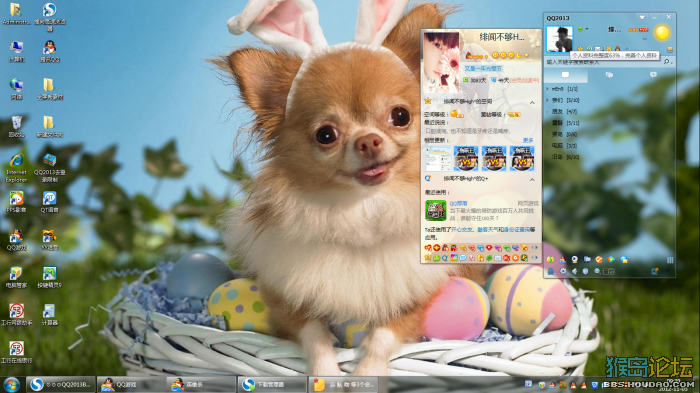The image size is (700, 393).
Task: Open first album screenshot thumbnail
Action: click(x=438, y=158)
